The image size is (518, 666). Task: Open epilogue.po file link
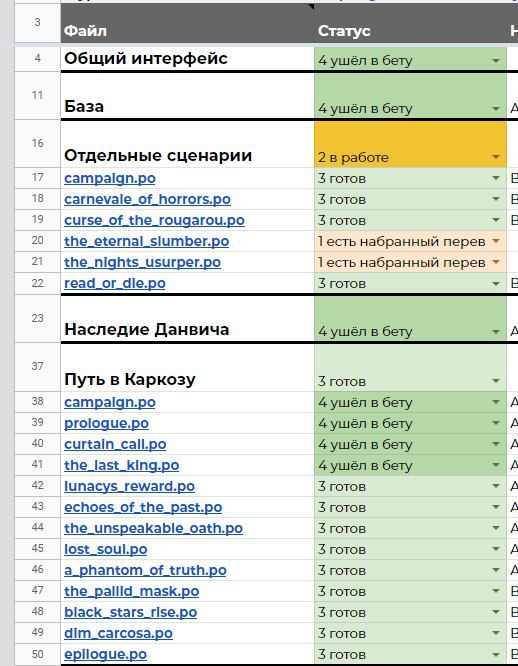pos(105,655)
